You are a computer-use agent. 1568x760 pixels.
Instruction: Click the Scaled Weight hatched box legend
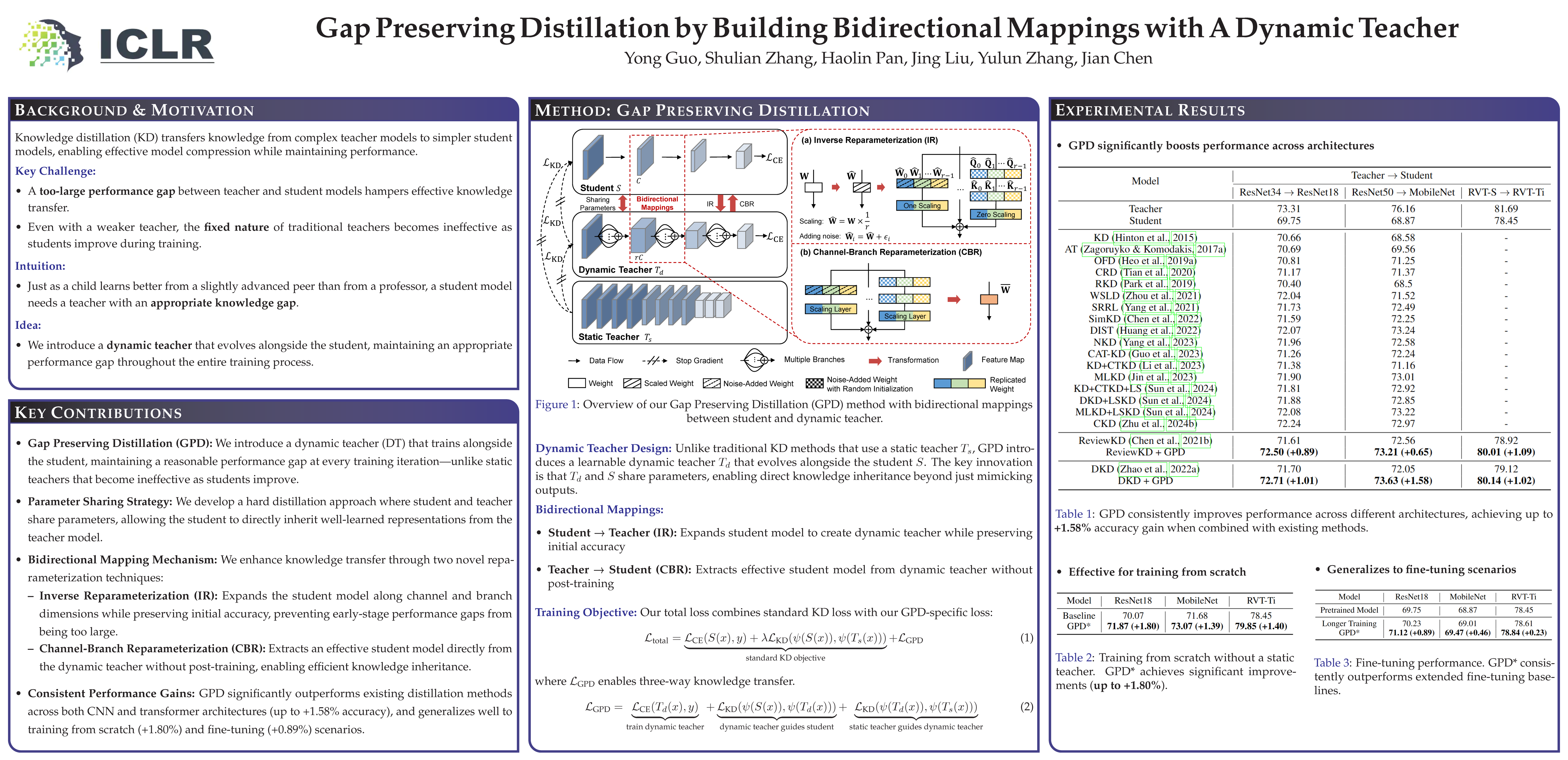(x=632, y=383)
